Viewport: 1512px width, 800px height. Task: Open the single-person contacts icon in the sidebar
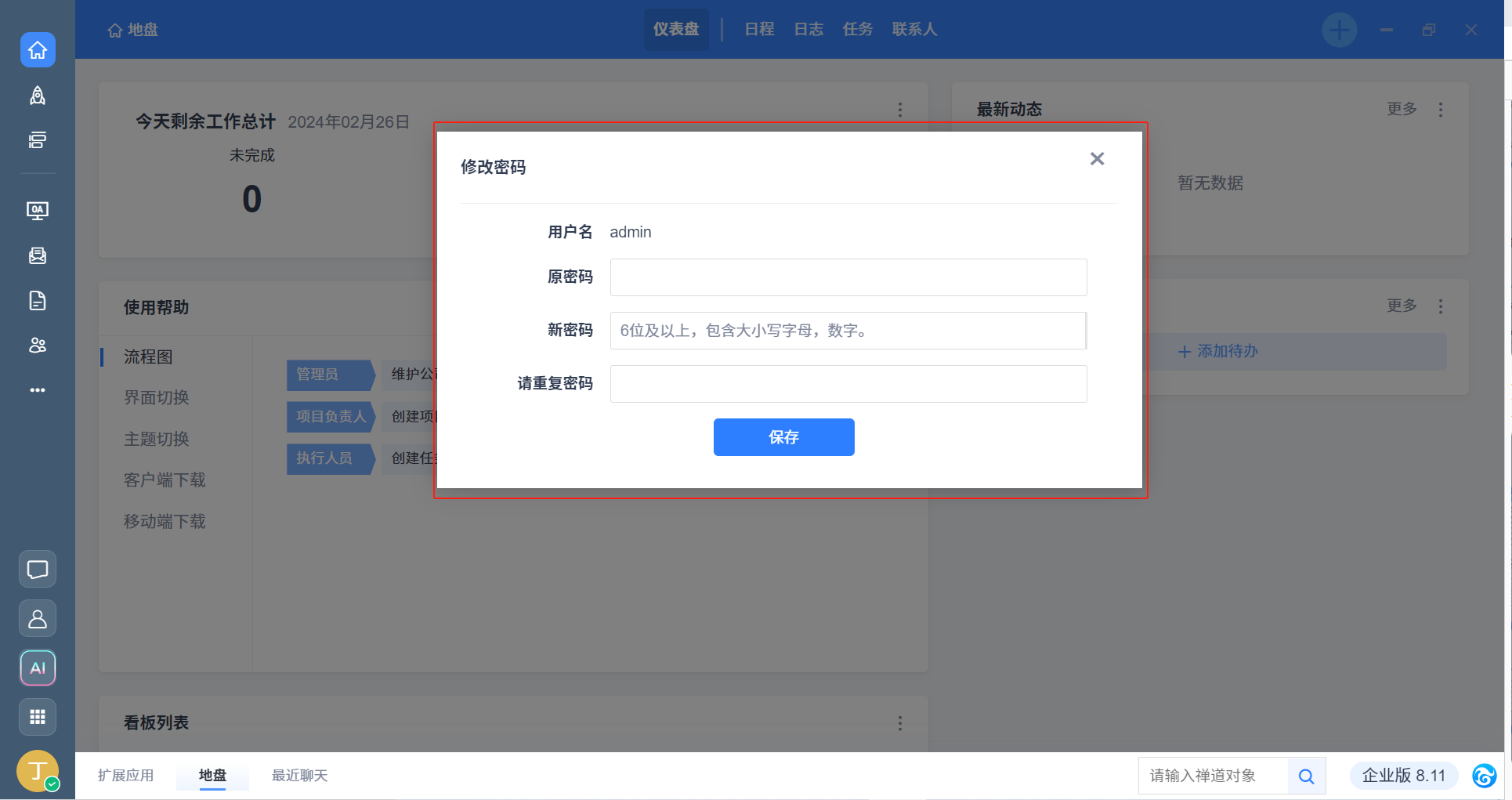click(38, 619)
